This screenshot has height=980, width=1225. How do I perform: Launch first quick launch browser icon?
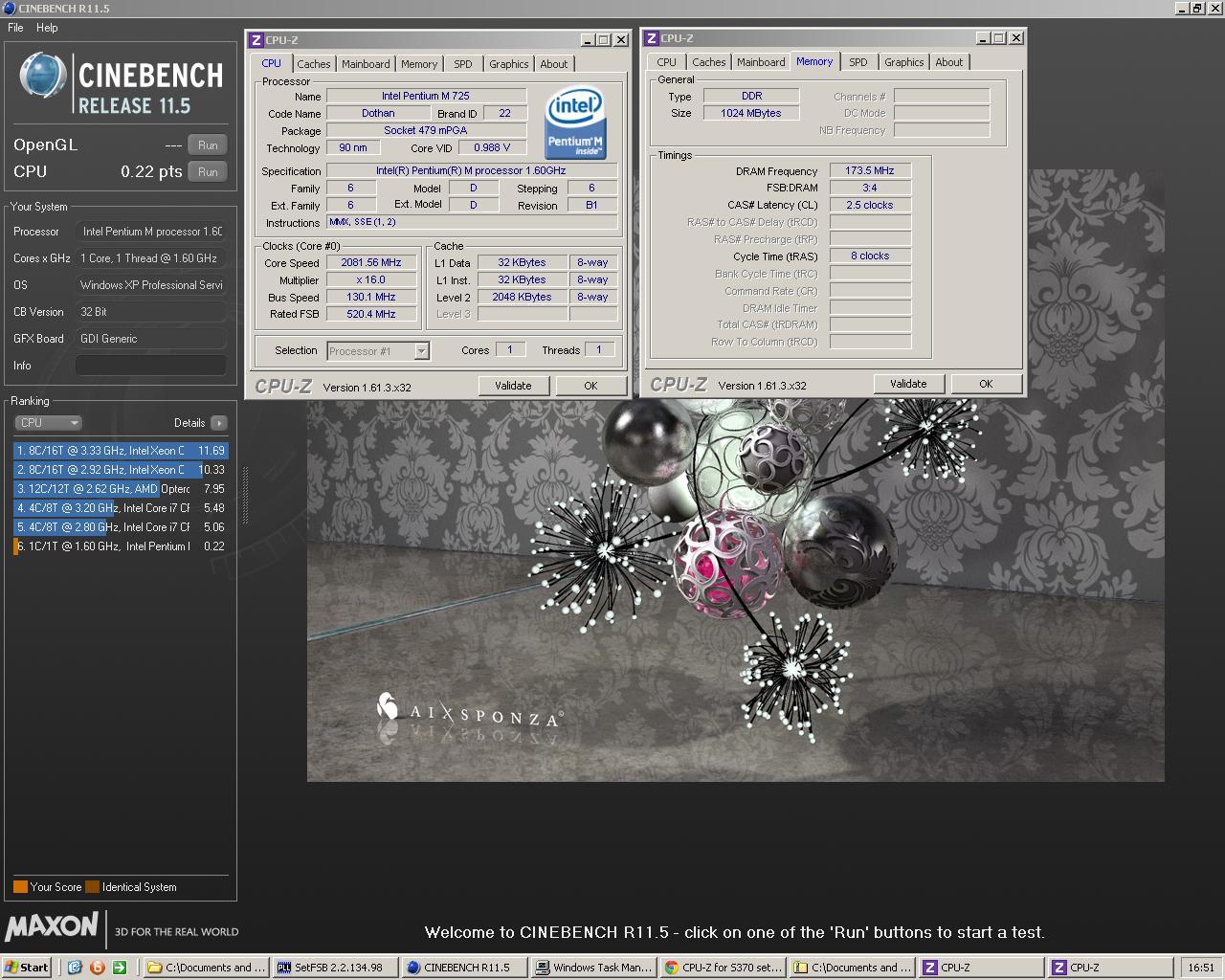pyautogui.click(x=75, y=968)
